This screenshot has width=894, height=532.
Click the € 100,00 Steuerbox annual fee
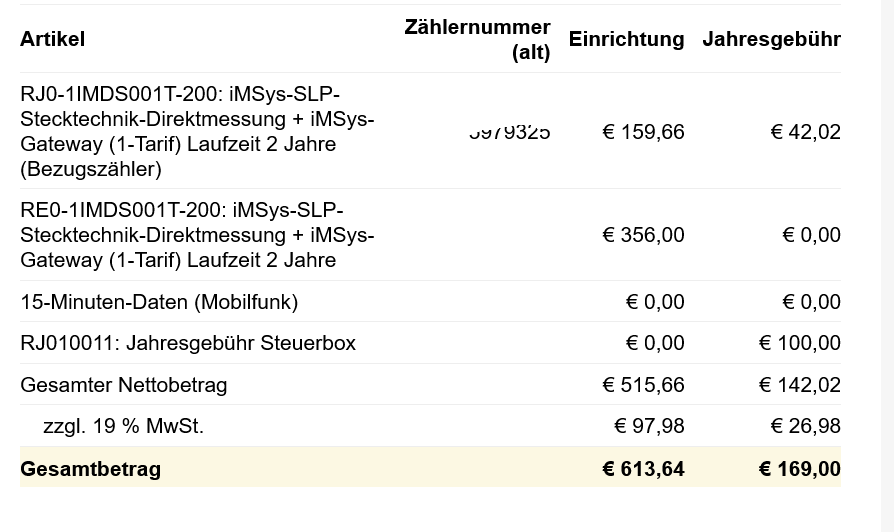pos(799,343)
